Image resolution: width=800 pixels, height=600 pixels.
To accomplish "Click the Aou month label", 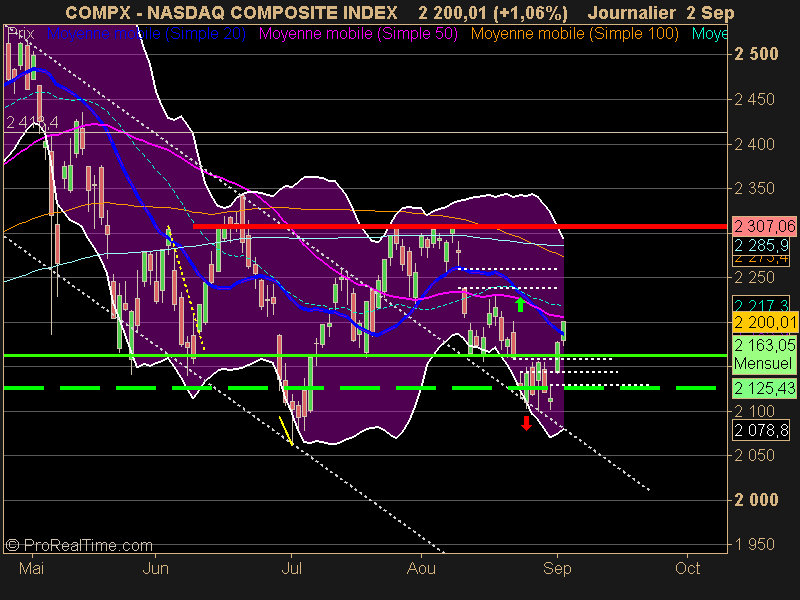I will (x=421, y=568).
